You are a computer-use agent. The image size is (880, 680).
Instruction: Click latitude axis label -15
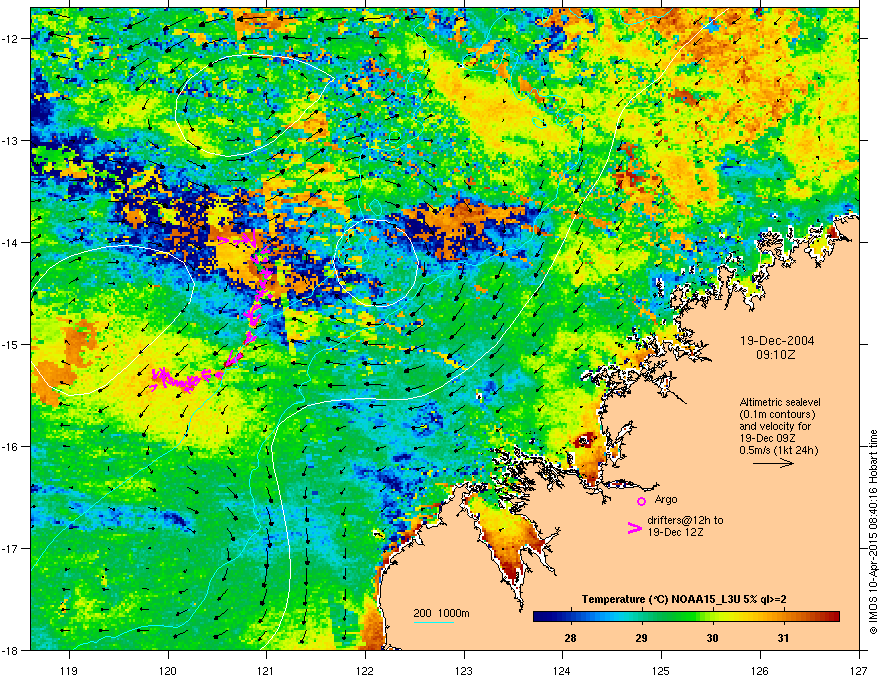10,344
